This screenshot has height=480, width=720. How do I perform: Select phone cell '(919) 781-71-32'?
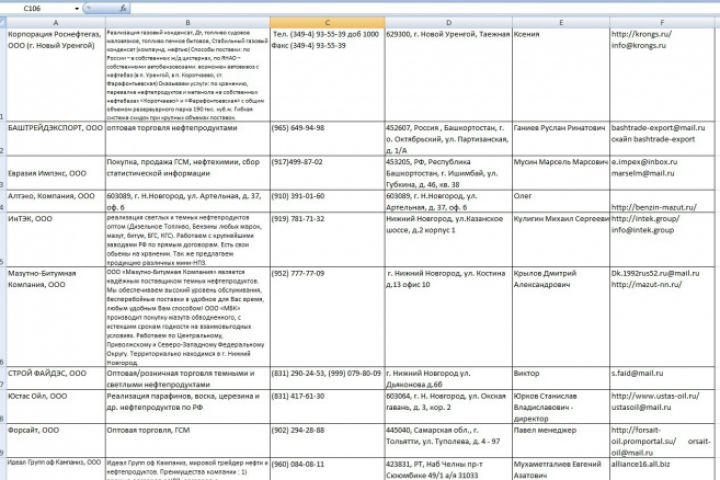[x=327, y=239]
